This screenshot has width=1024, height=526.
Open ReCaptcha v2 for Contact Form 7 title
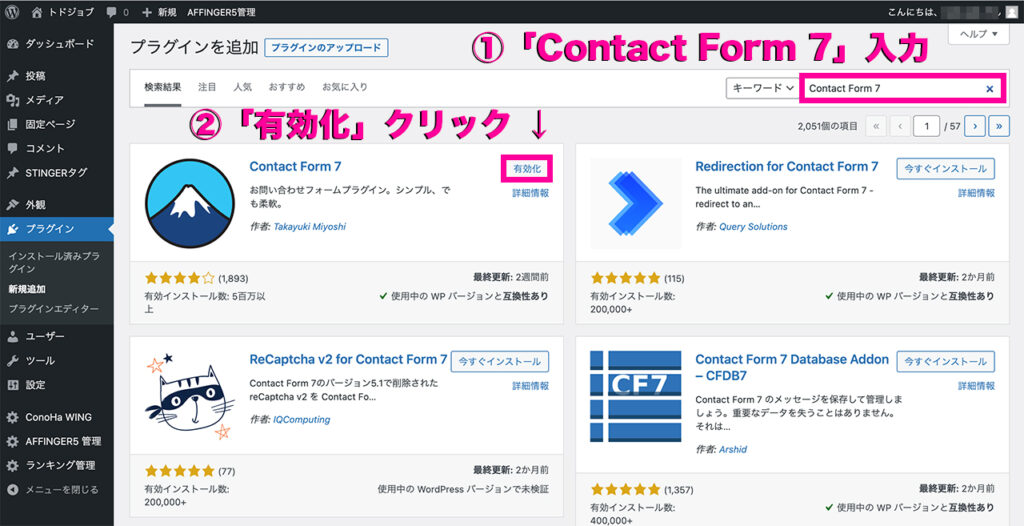pyautogui.click(x=348, y=359)
